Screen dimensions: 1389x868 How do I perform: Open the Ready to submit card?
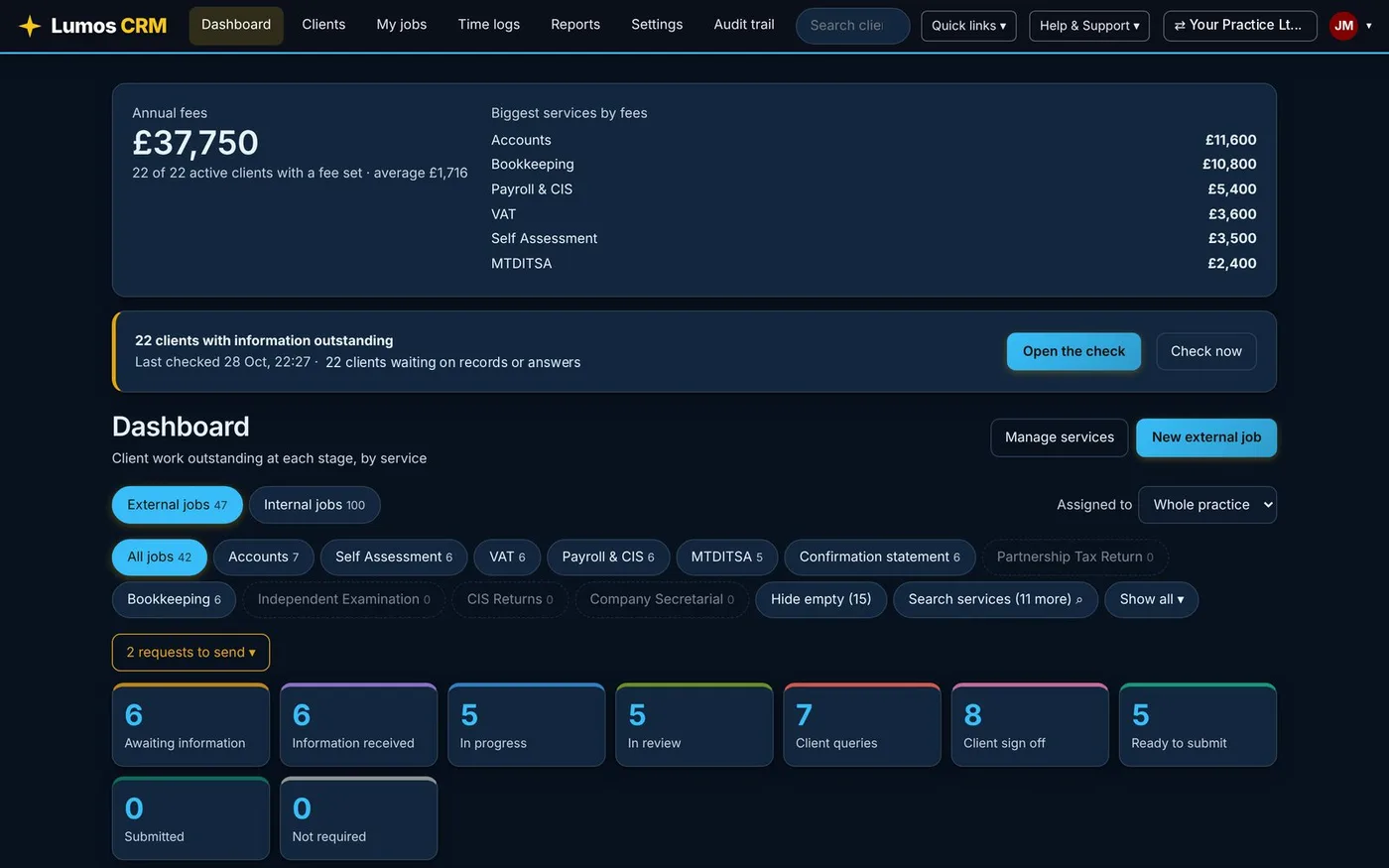click(1198, 725)
